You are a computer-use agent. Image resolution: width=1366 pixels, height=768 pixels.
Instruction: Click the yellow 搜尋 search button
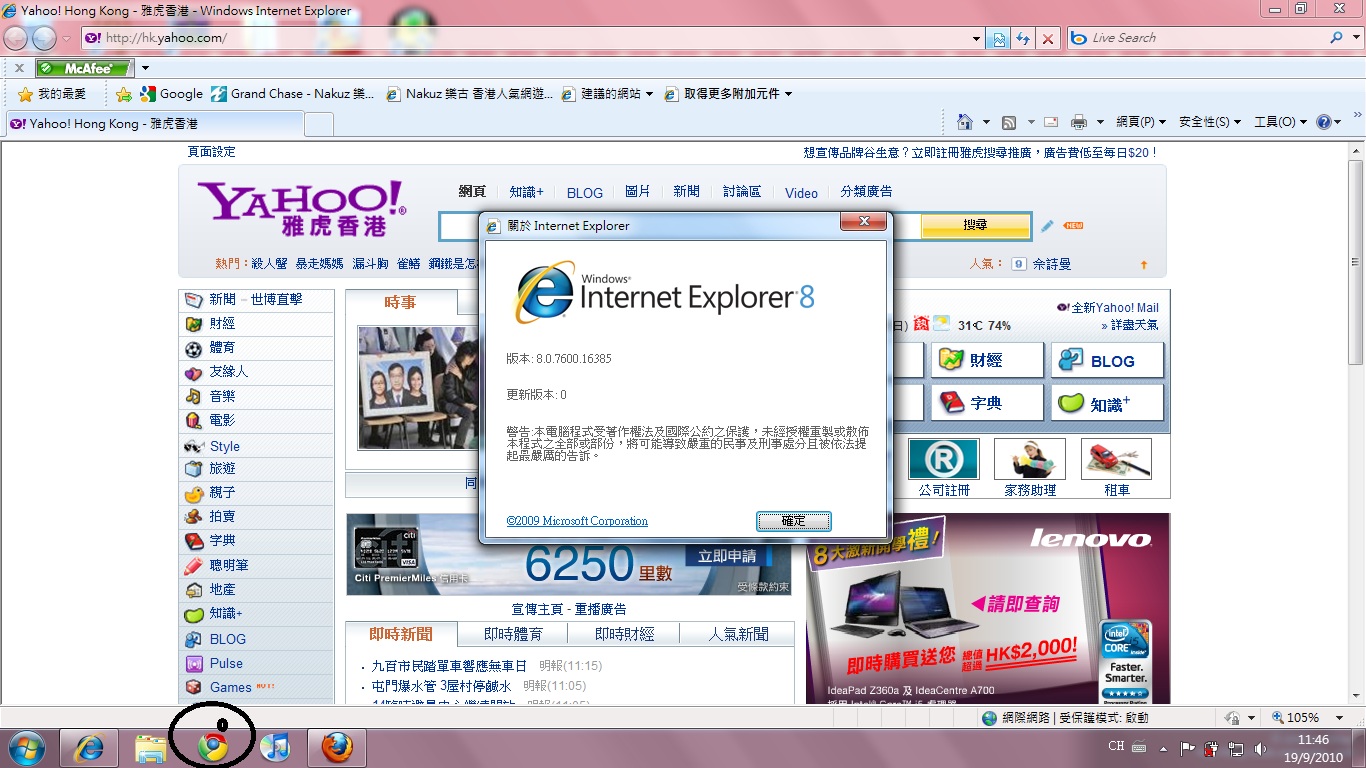[975, 225]
